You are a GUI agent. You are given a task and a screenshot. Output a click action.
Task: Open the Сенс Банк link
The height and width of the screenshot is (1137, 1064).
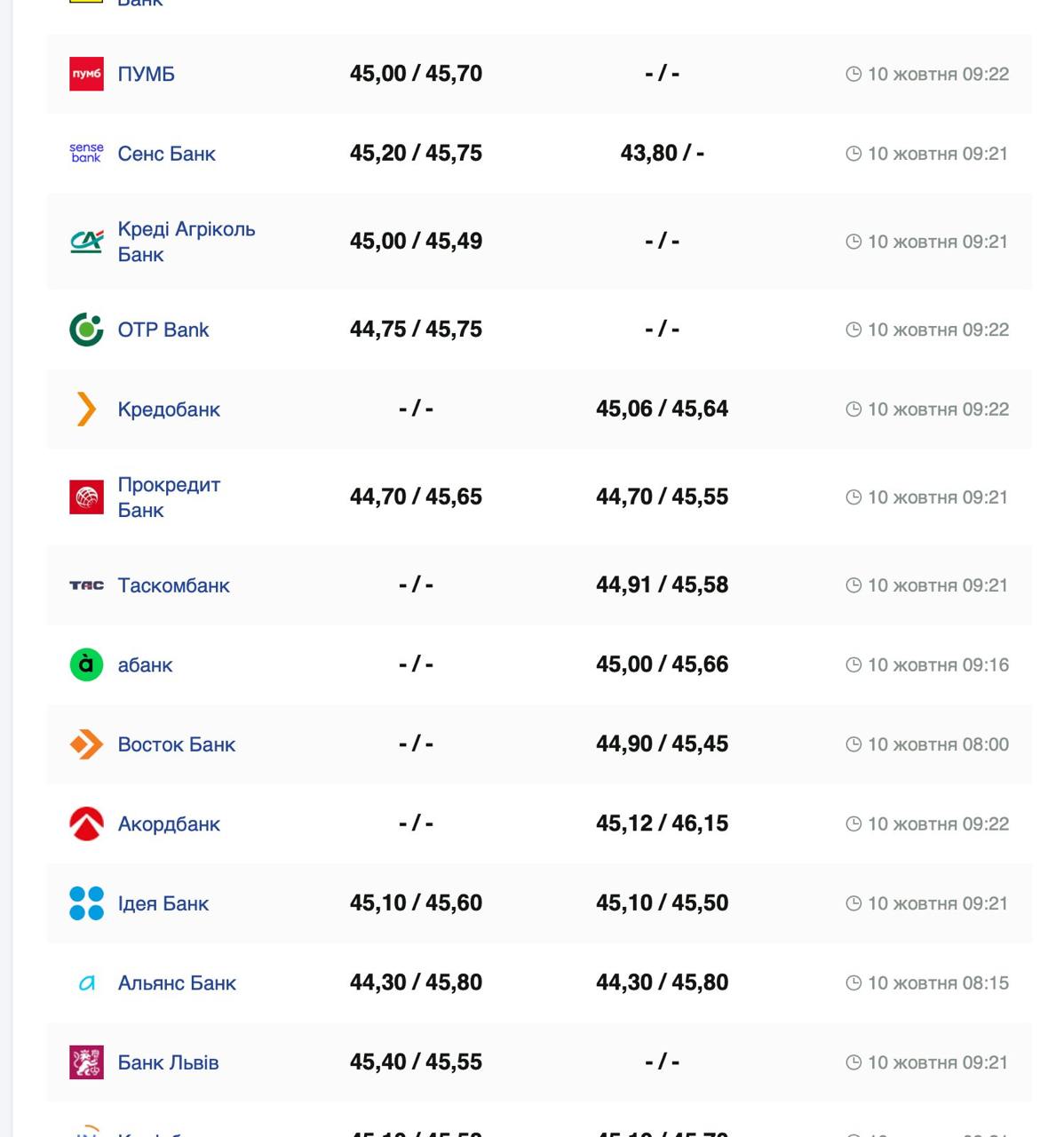pyautogui.click(x=166, y=154)
